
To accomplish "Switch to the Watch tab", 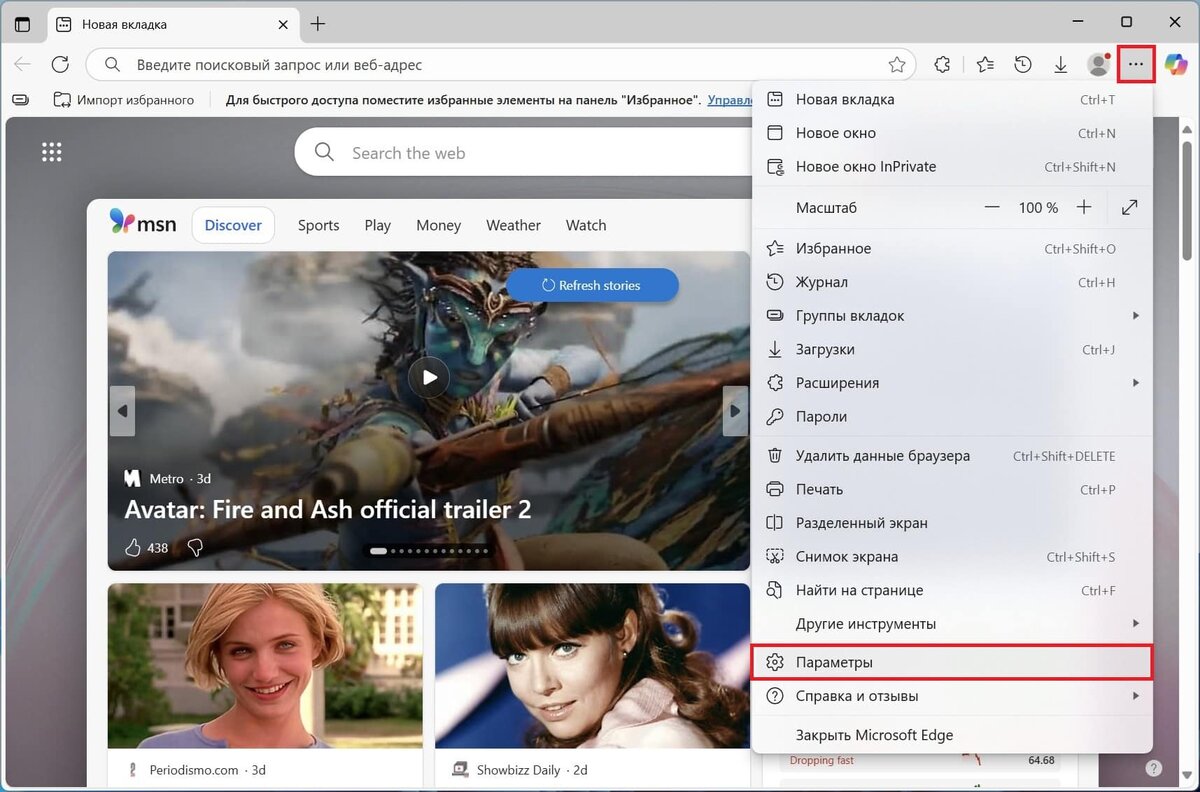I will tap(586, 225).
